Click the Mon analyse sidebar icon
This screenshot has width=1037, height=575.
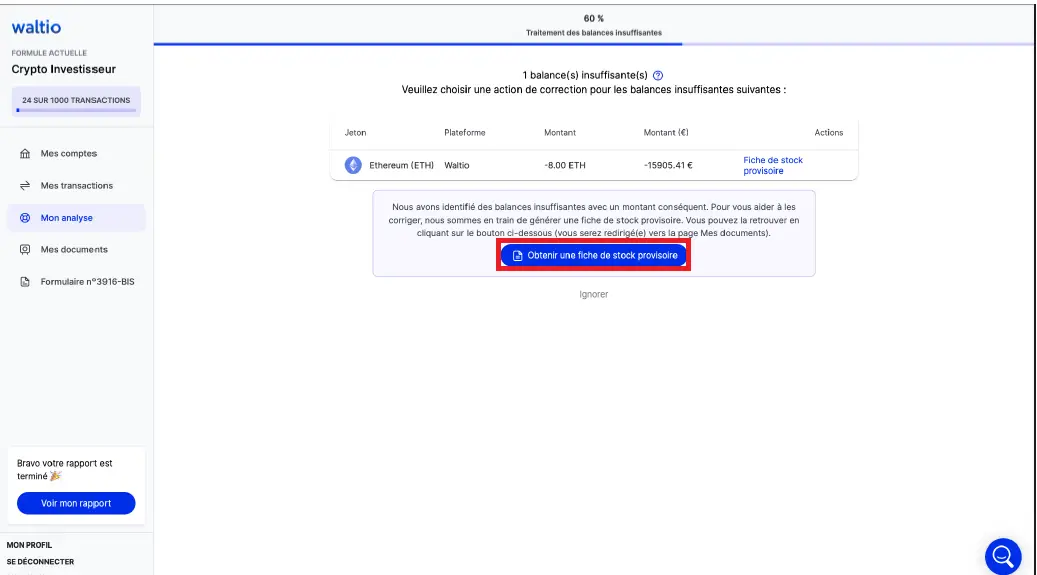point(25,218)
